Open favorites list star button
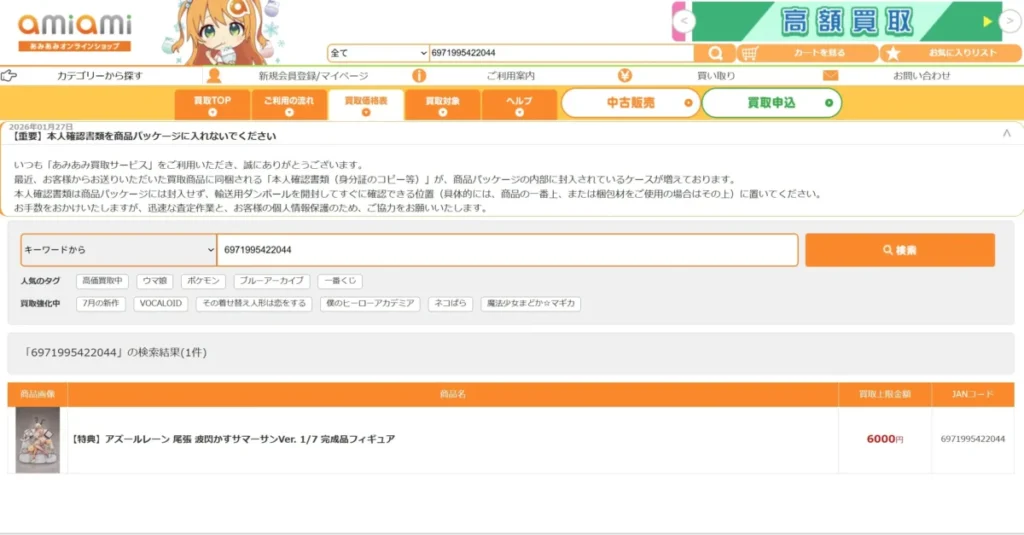Viewport: 1024px width, 535px height. tap(950, 53)
